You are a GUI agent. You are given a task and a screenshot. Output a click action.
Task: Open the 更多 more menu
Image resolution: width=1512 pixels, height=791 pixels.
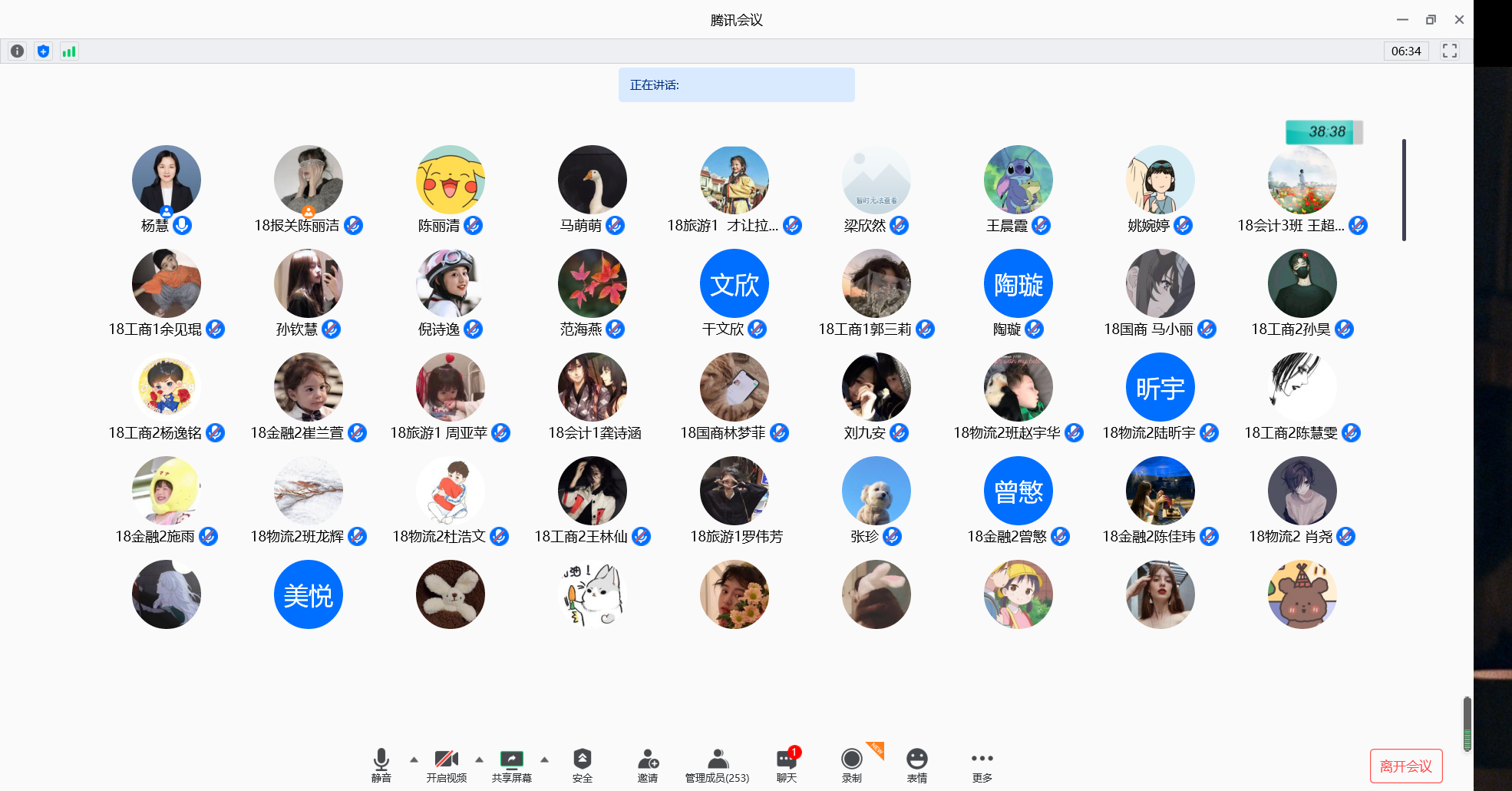click(x=982, y=765)
